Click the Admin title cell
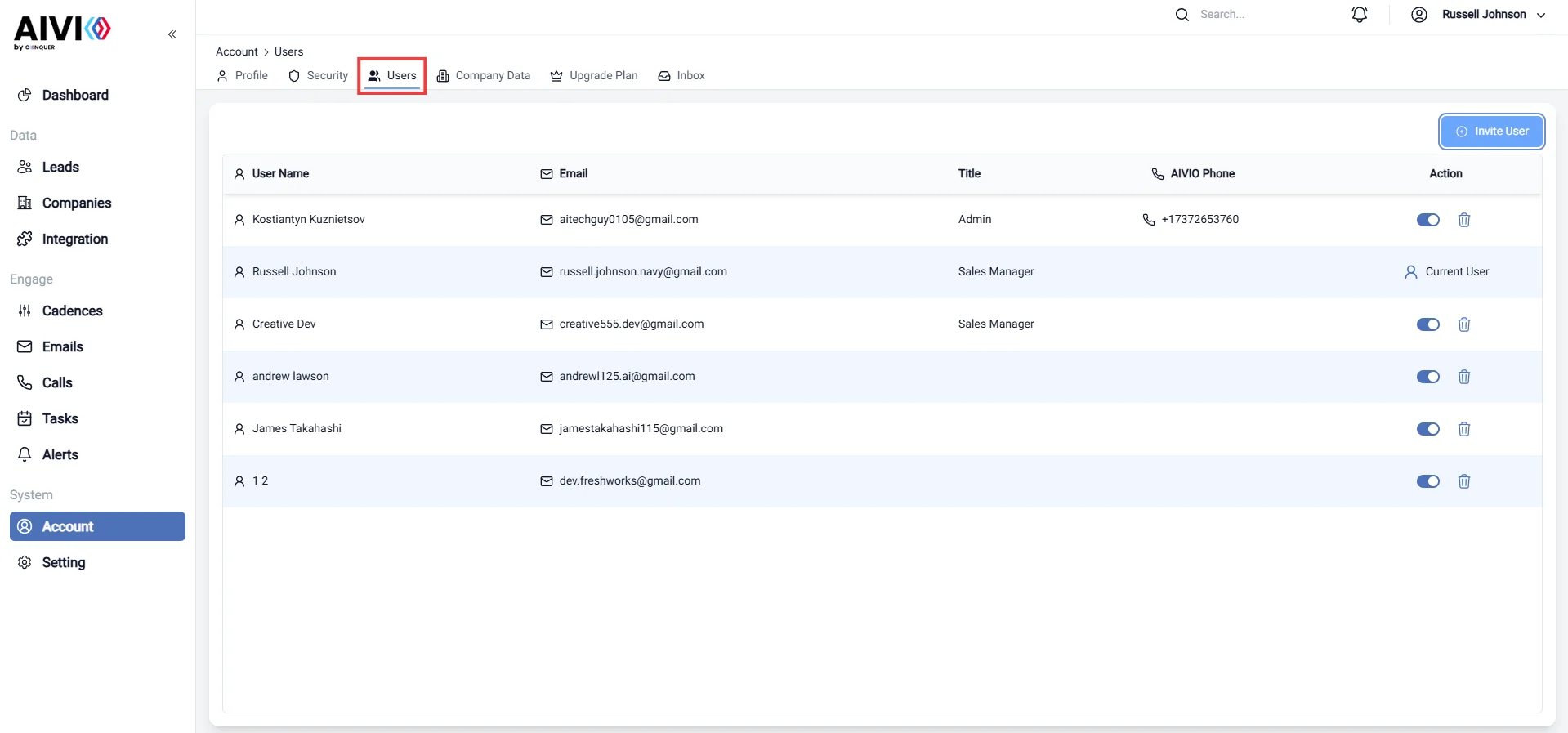The image size is (1568, 733). [x=975, y=220]
